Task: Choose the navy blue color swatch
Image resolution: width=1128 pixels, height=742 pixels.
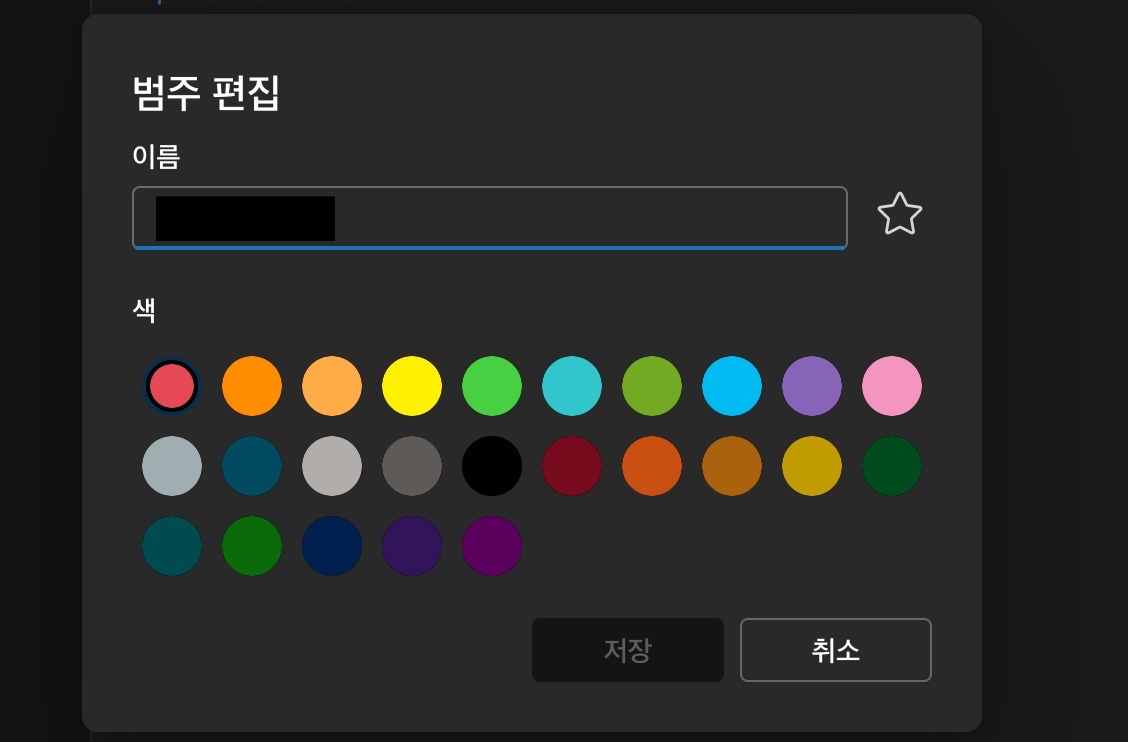Action: click(x=331, y=545)
